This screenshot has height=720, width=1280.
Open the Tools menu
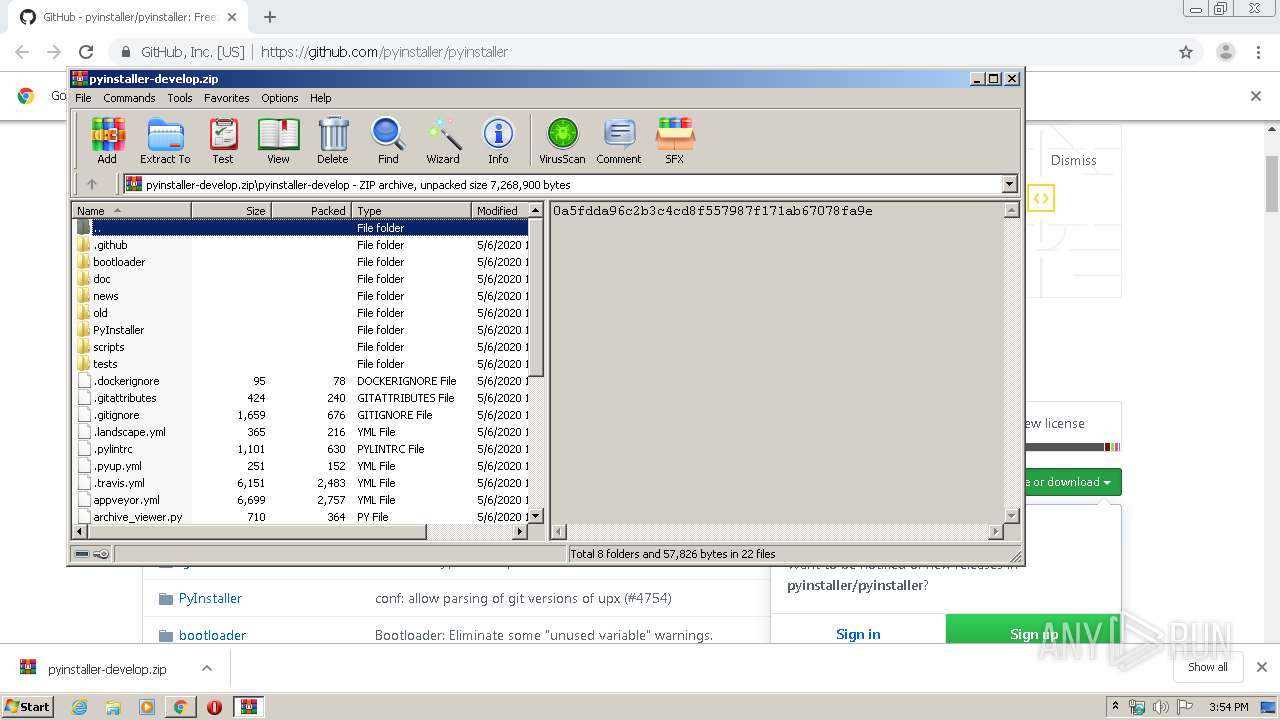(x=180, y=98)
